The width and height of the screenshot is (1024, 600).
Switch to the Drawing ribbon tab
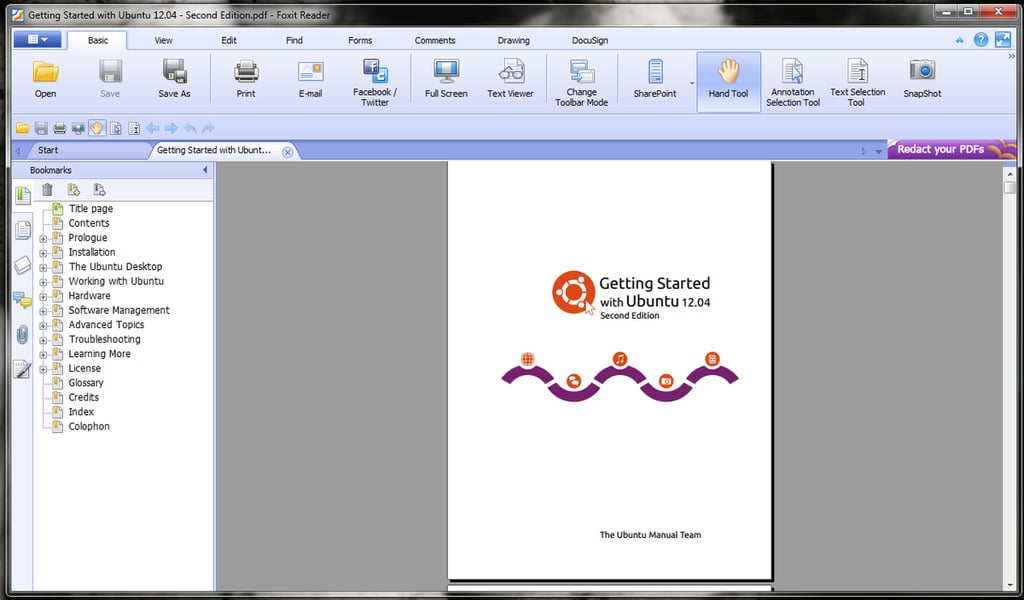(513, 40)
